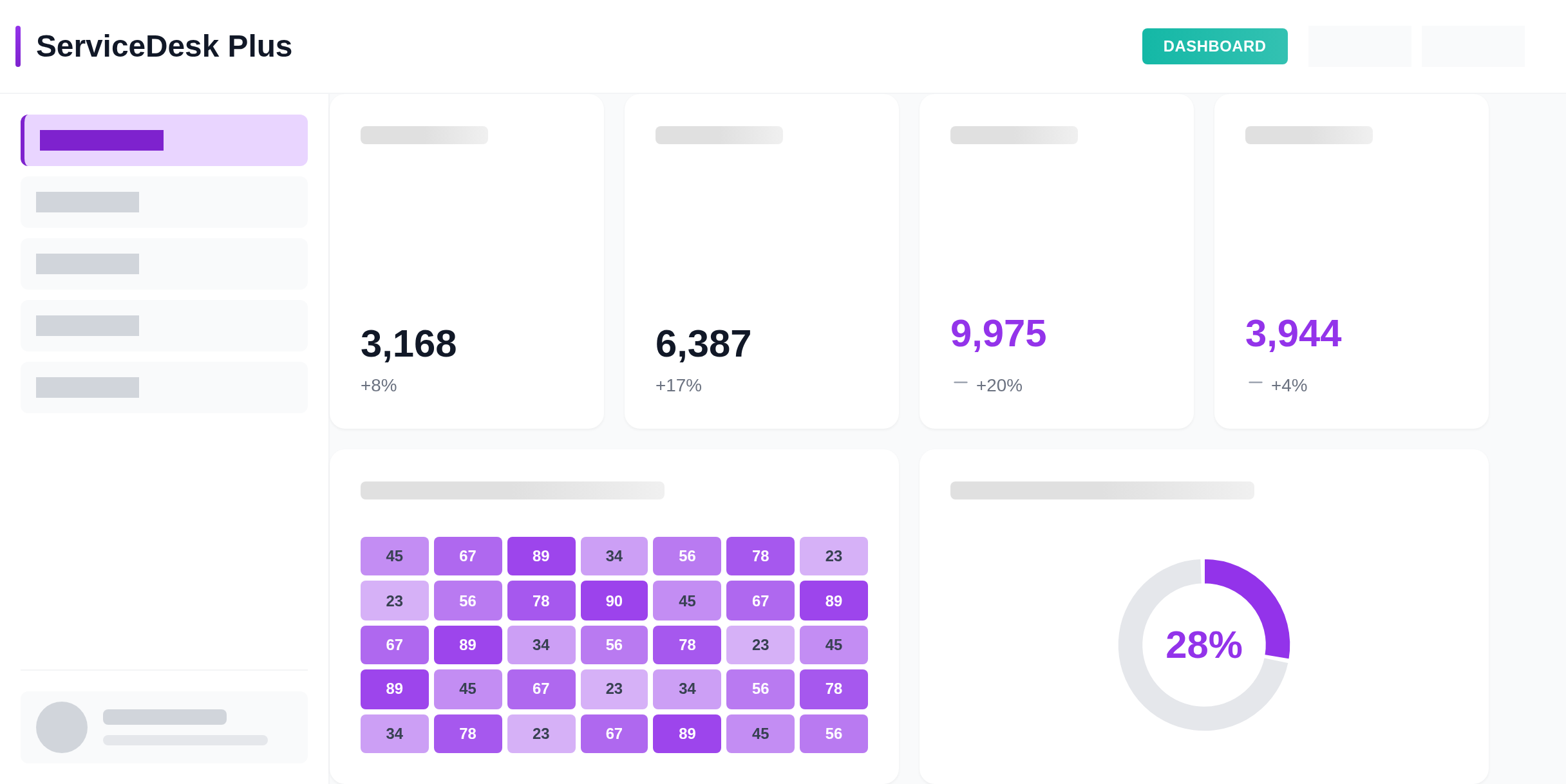The width and height of the screenshot is (1566, 784).
Task: Click the 28% donut chart center
Action: tap(1203, 645)
